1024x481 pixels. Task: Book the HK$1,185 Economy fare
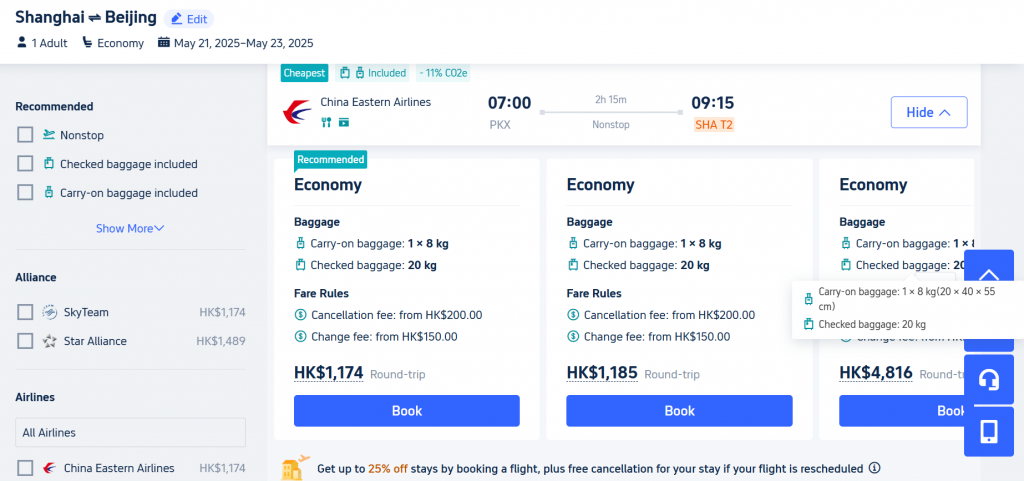click(x=679, y=411)
